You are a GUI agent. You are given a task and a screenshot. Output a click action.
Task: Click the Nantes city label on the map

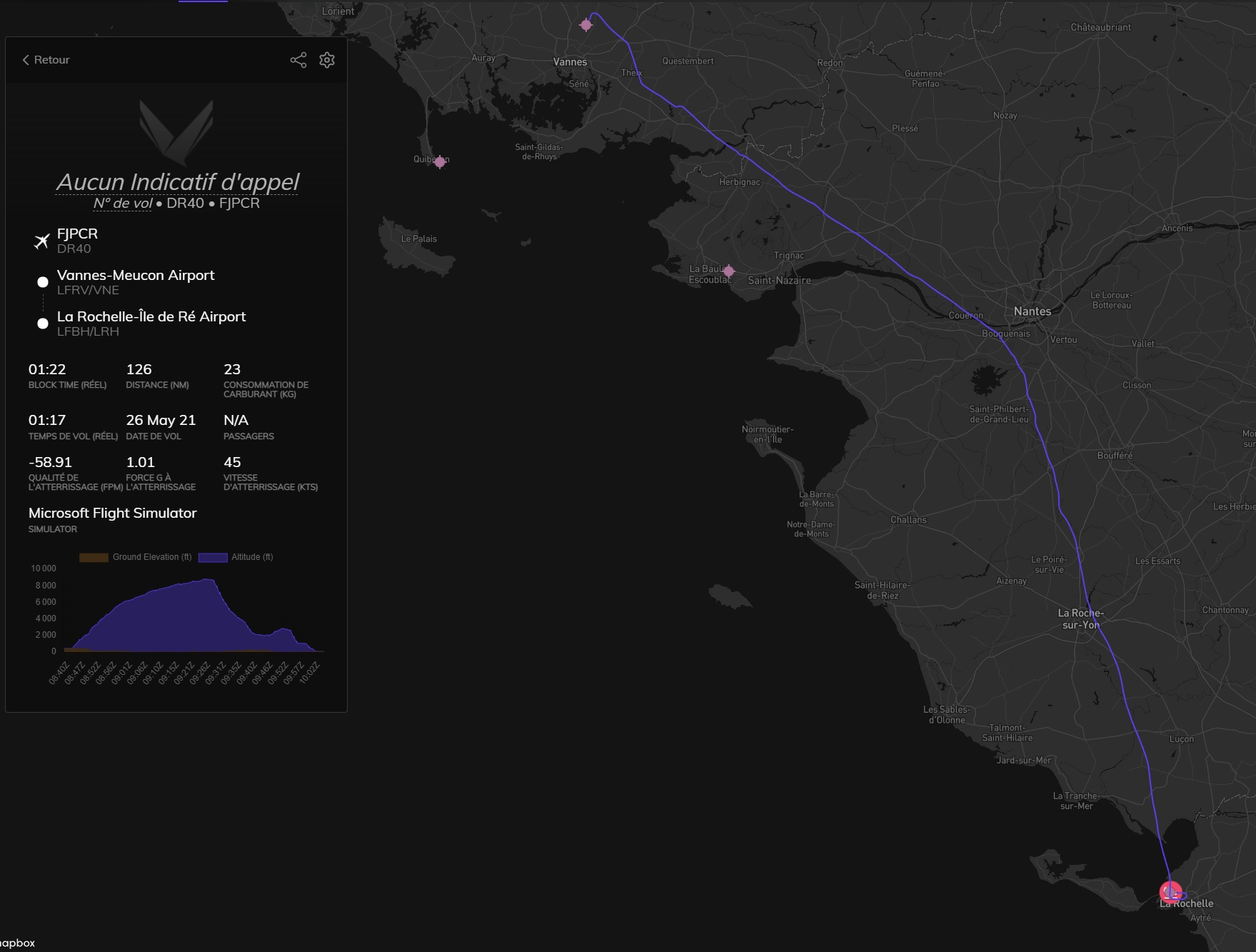click(x=1032, y=311)
